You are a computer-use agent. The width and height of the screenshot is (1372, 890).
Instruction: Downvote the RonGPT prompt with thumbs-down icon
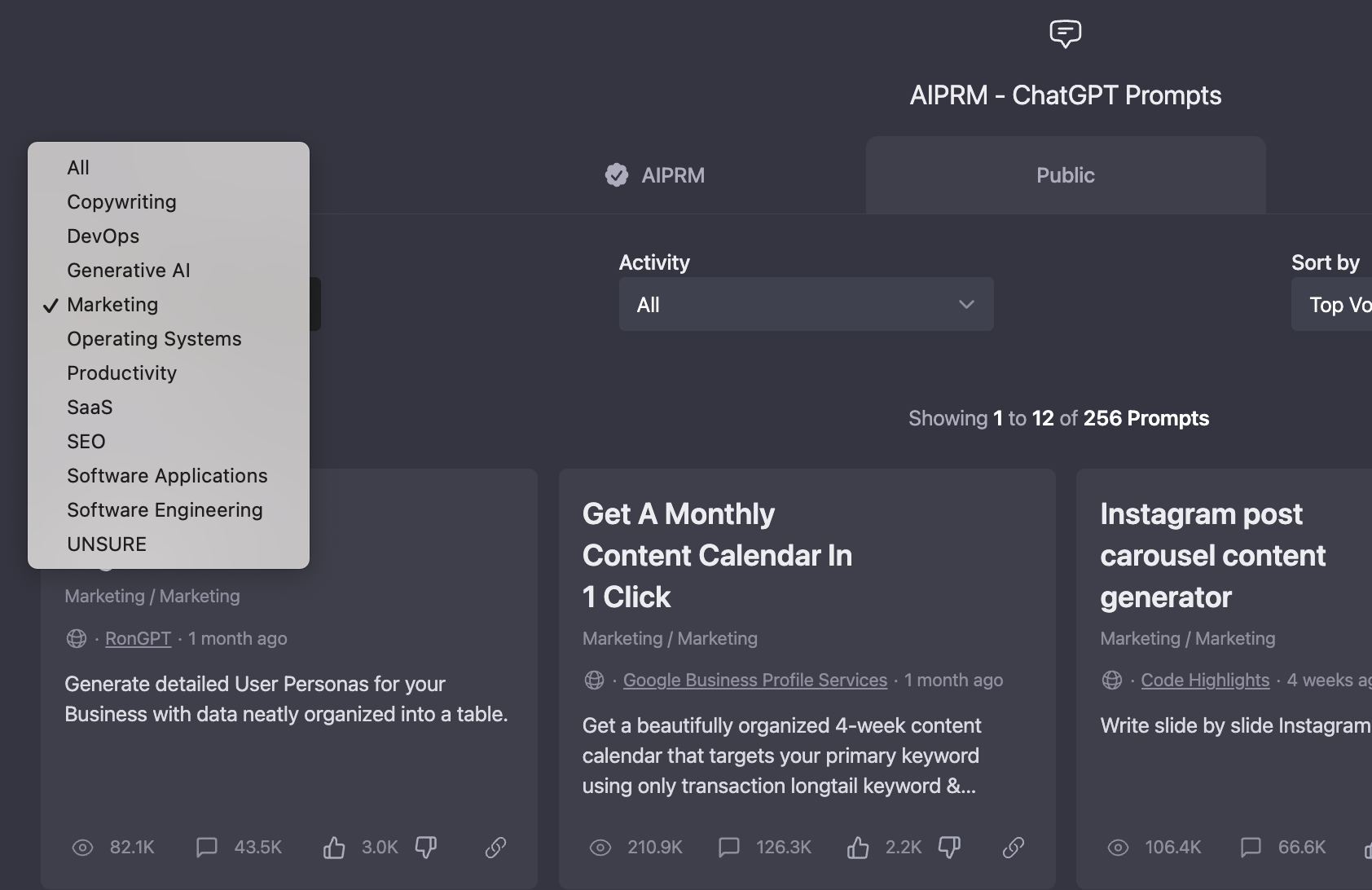(x=426, y=848)
